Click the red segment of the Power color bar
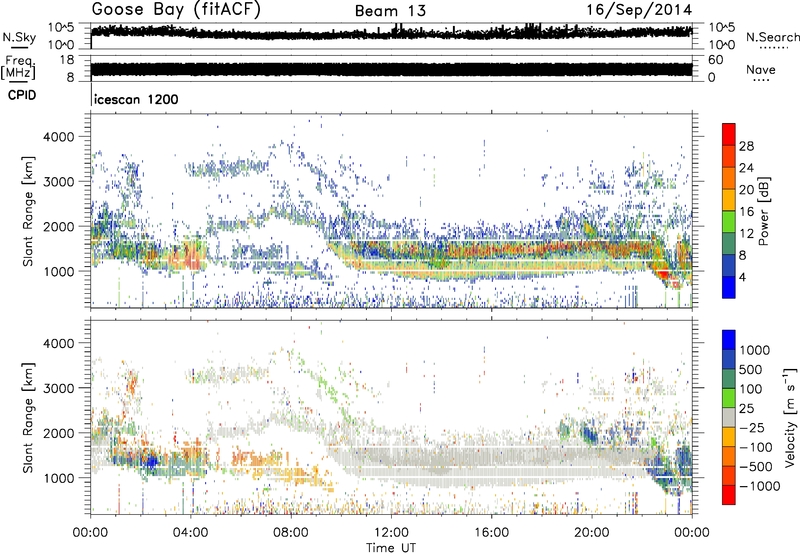 tap(729, 135)
